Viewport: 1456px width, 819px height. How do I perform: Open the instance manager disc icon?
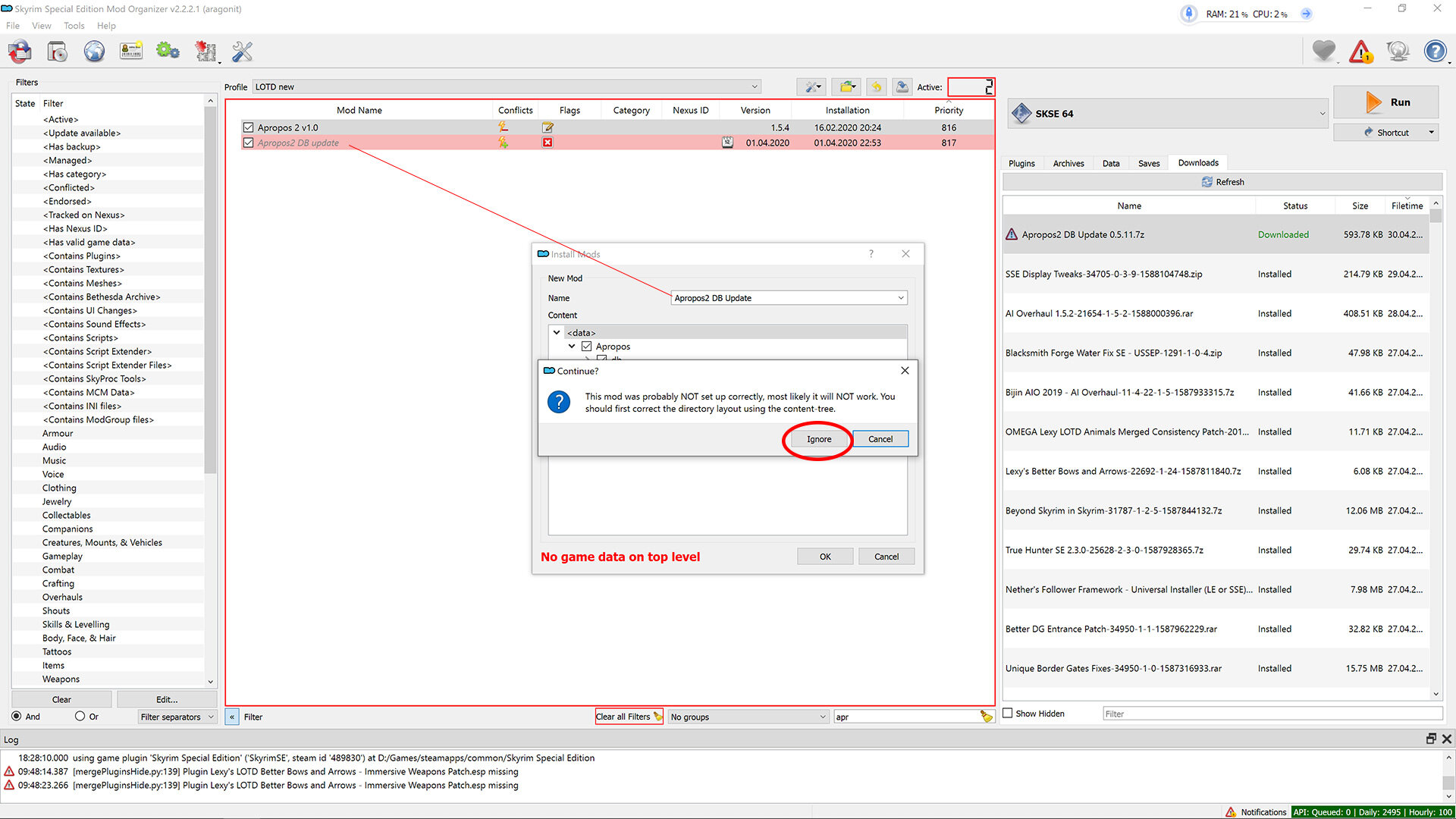click(x=57, y=52)
